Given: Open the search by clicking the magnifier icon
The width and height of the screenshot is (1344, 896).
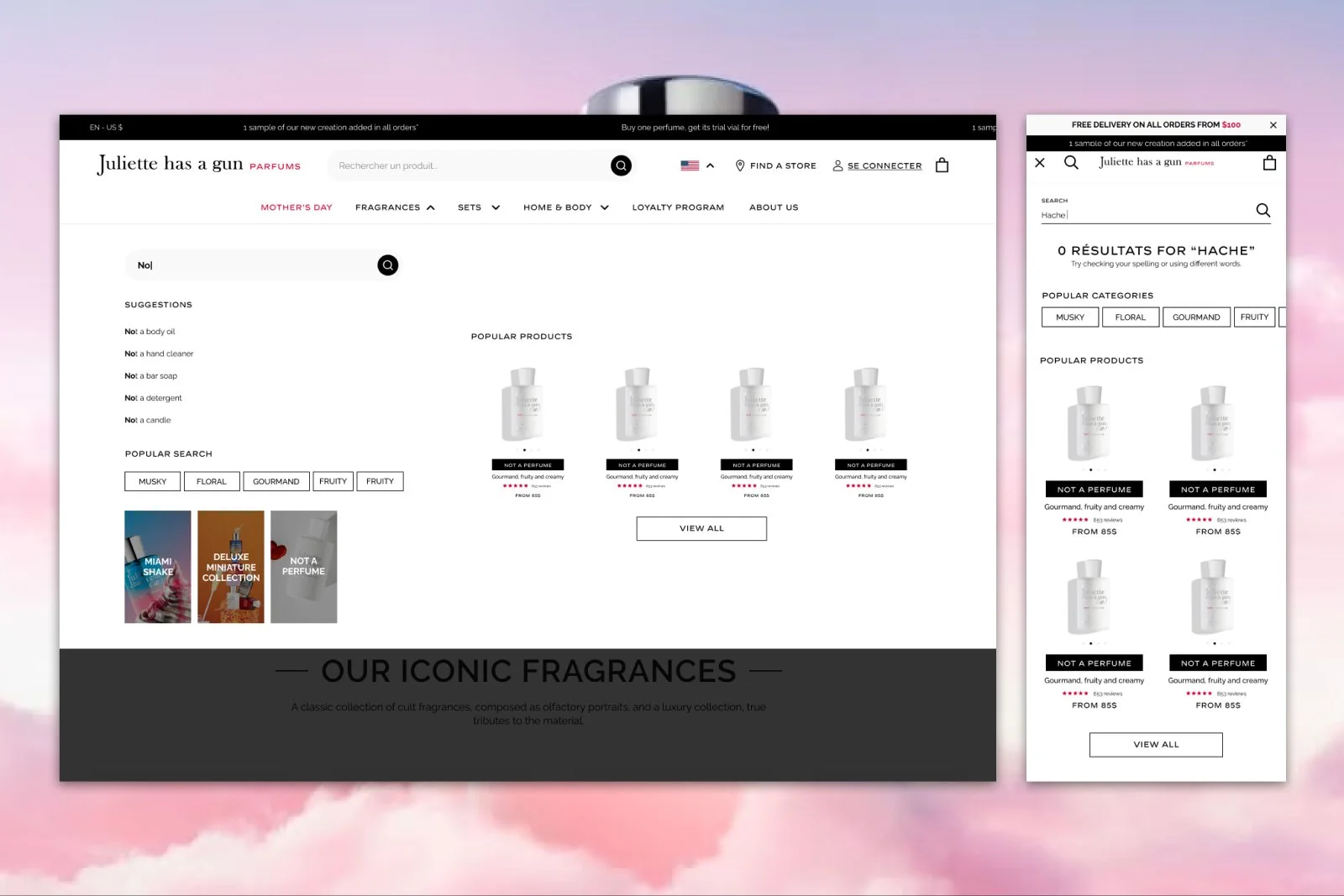Looking at the screenshot, I should pos(621,165).
